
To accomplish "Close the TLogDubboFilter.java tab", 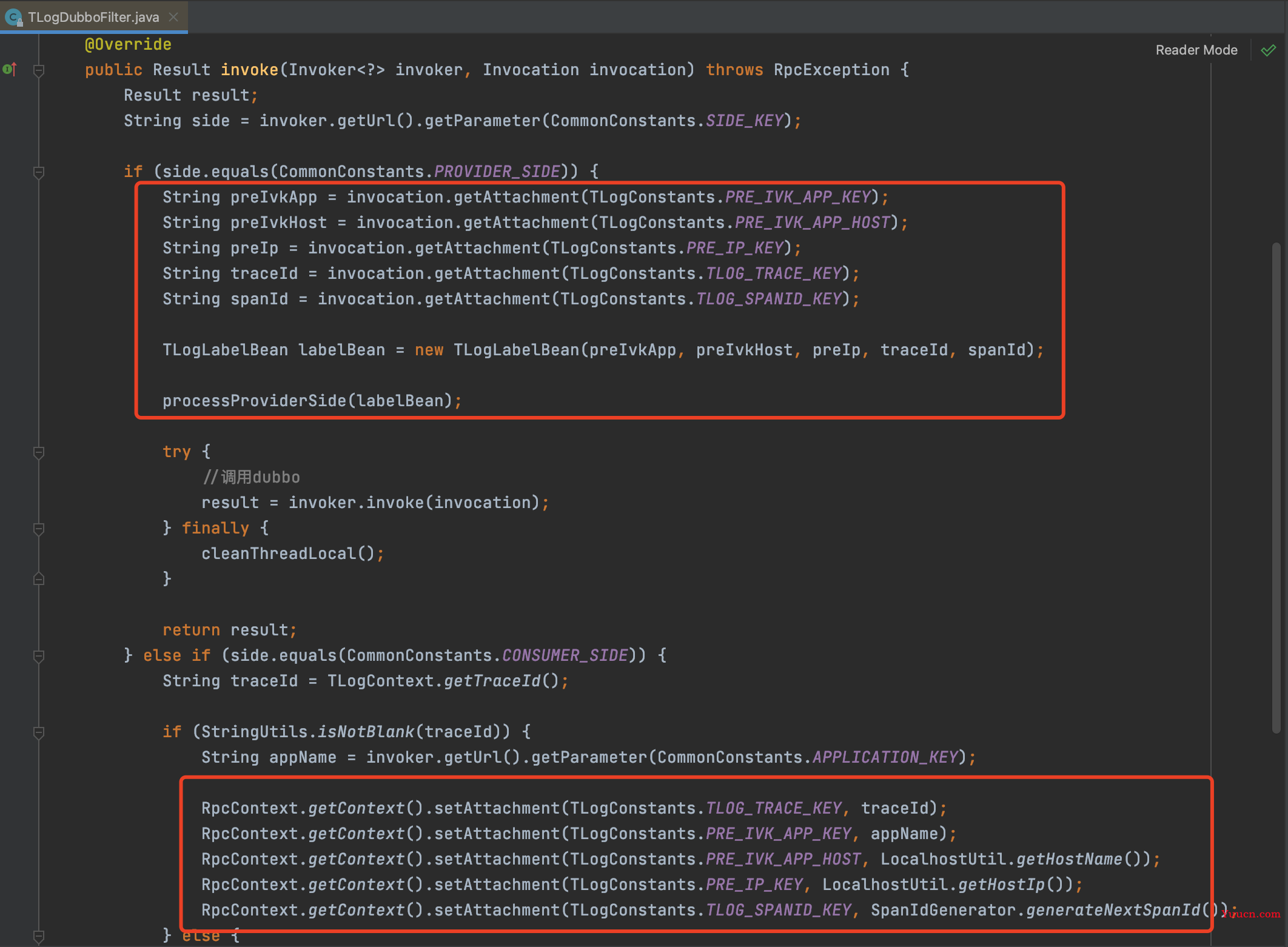I will point(173,17).
